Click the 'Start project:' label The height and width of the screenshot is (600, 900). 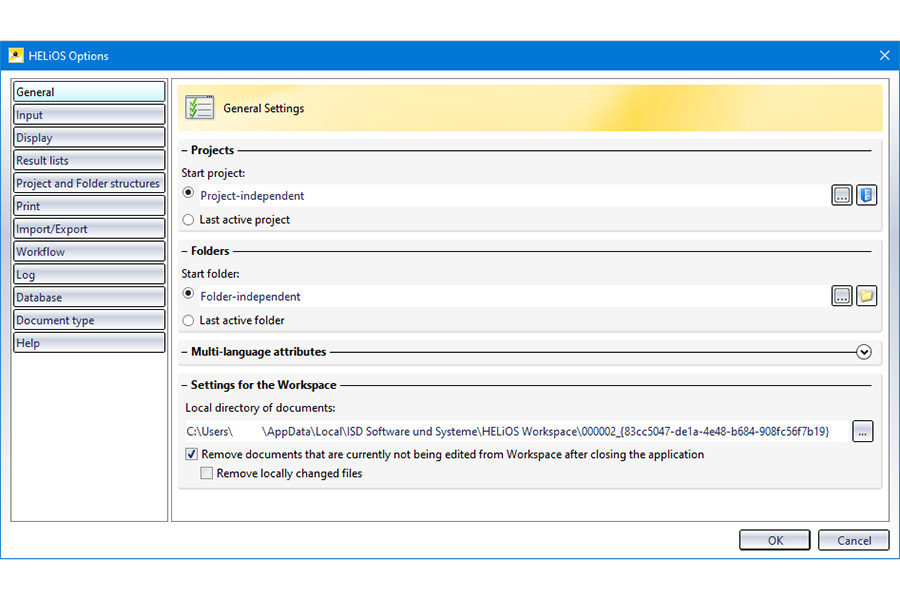tap(213, 173)
